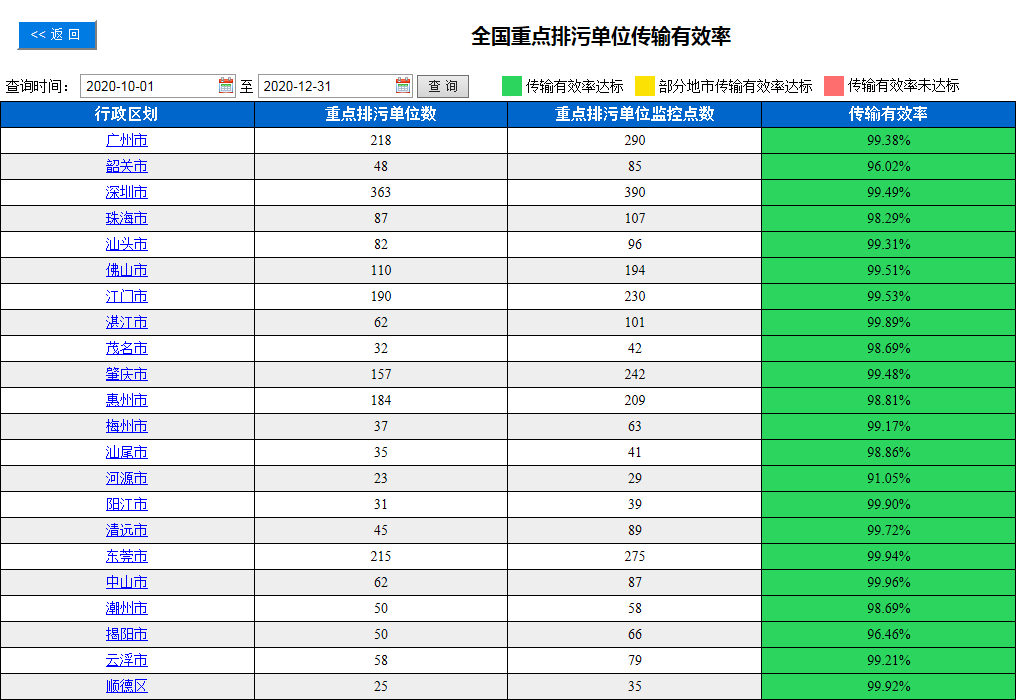Select 阳江市 efficiency cell 99.90%
Screen dimensions: 1021x700
pos(888,505)
